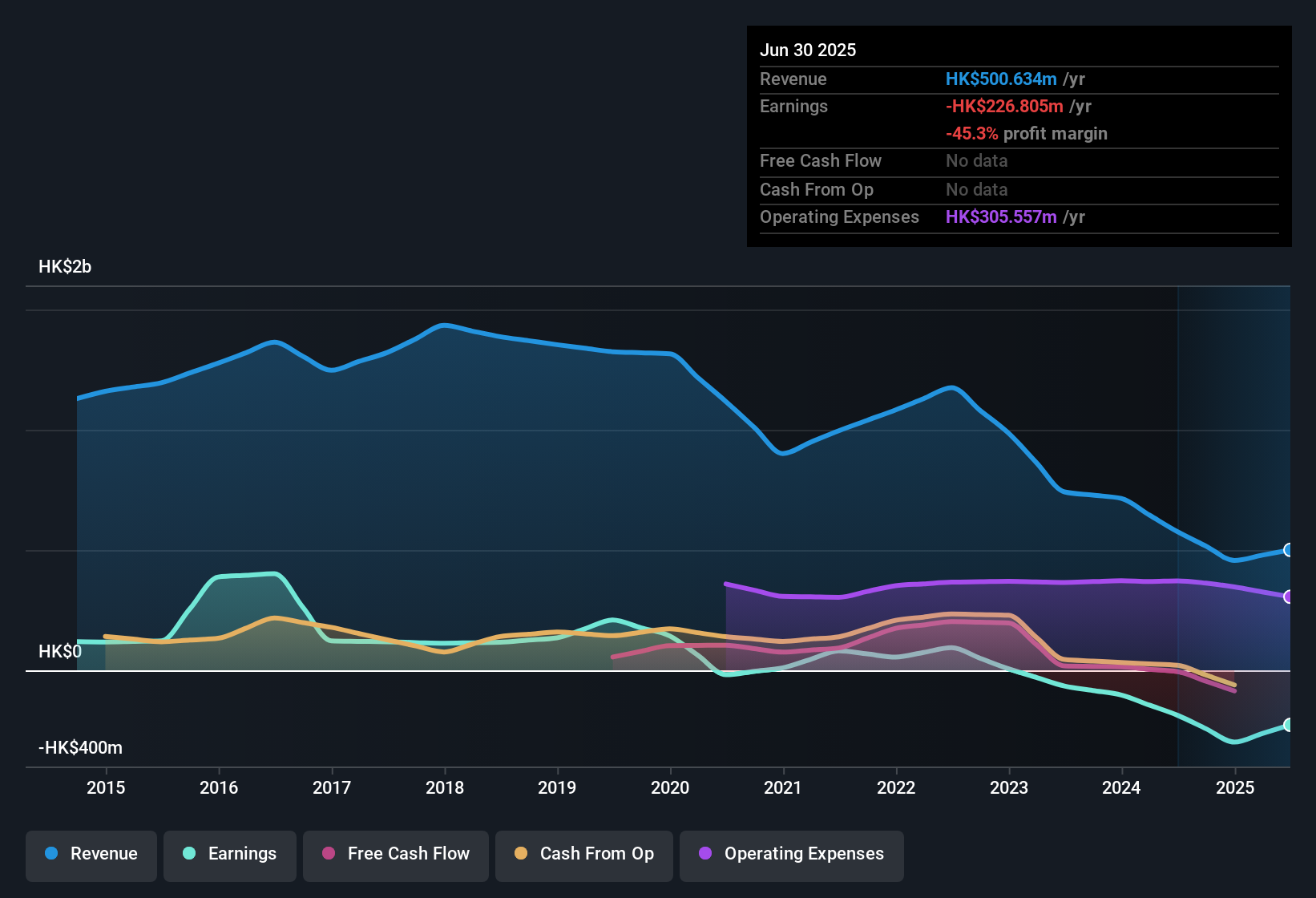Toggle the Cash From Op series in the legend

click(x=583, y=854)
